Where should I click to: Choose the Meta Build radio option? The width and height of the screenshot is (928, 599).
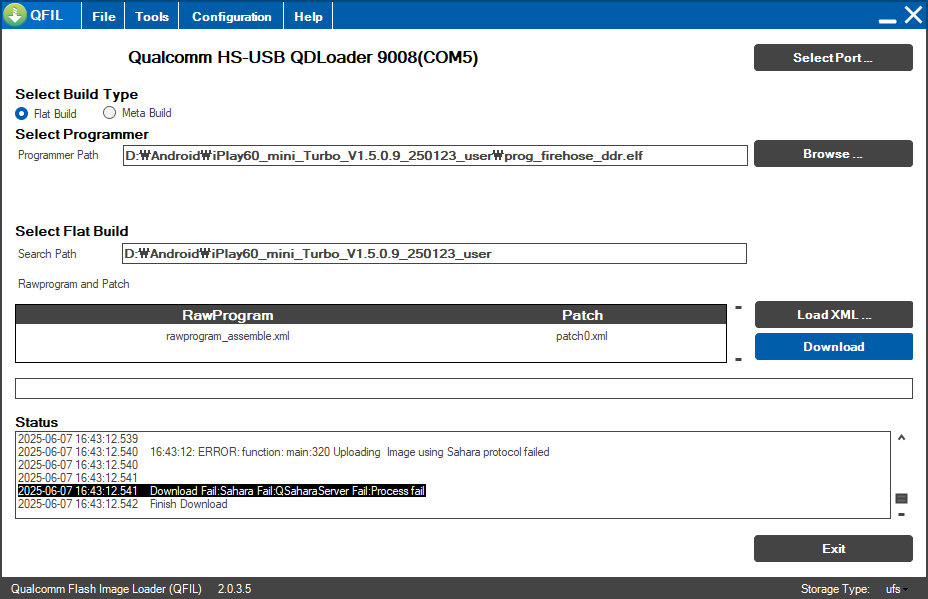click(110, 113)
